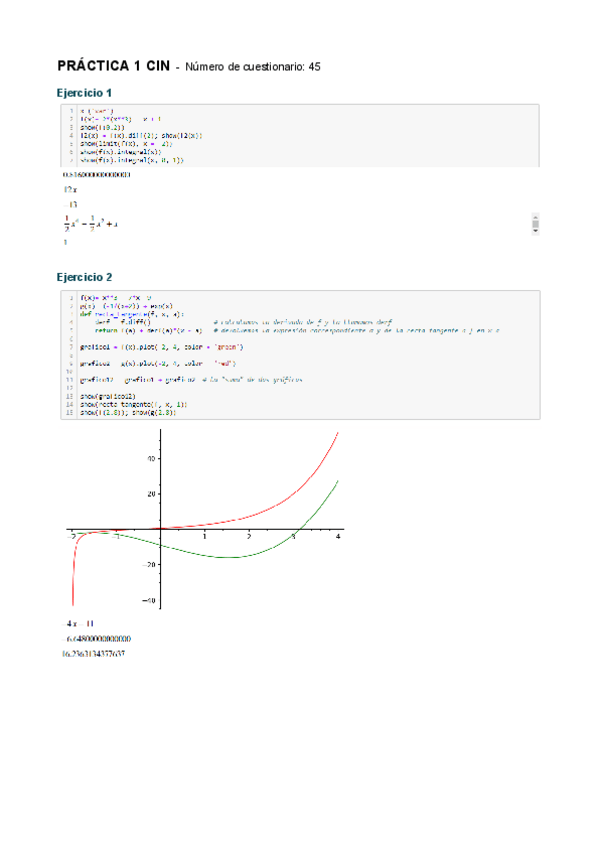Click the red curve in the plot

(300, 478)
